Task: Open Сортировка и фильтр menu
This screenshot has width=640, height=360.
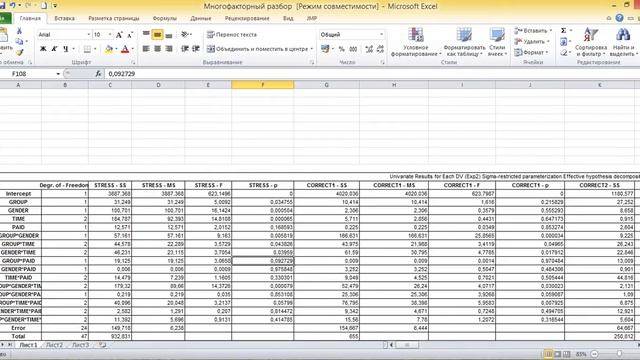Action: (591, 42)
